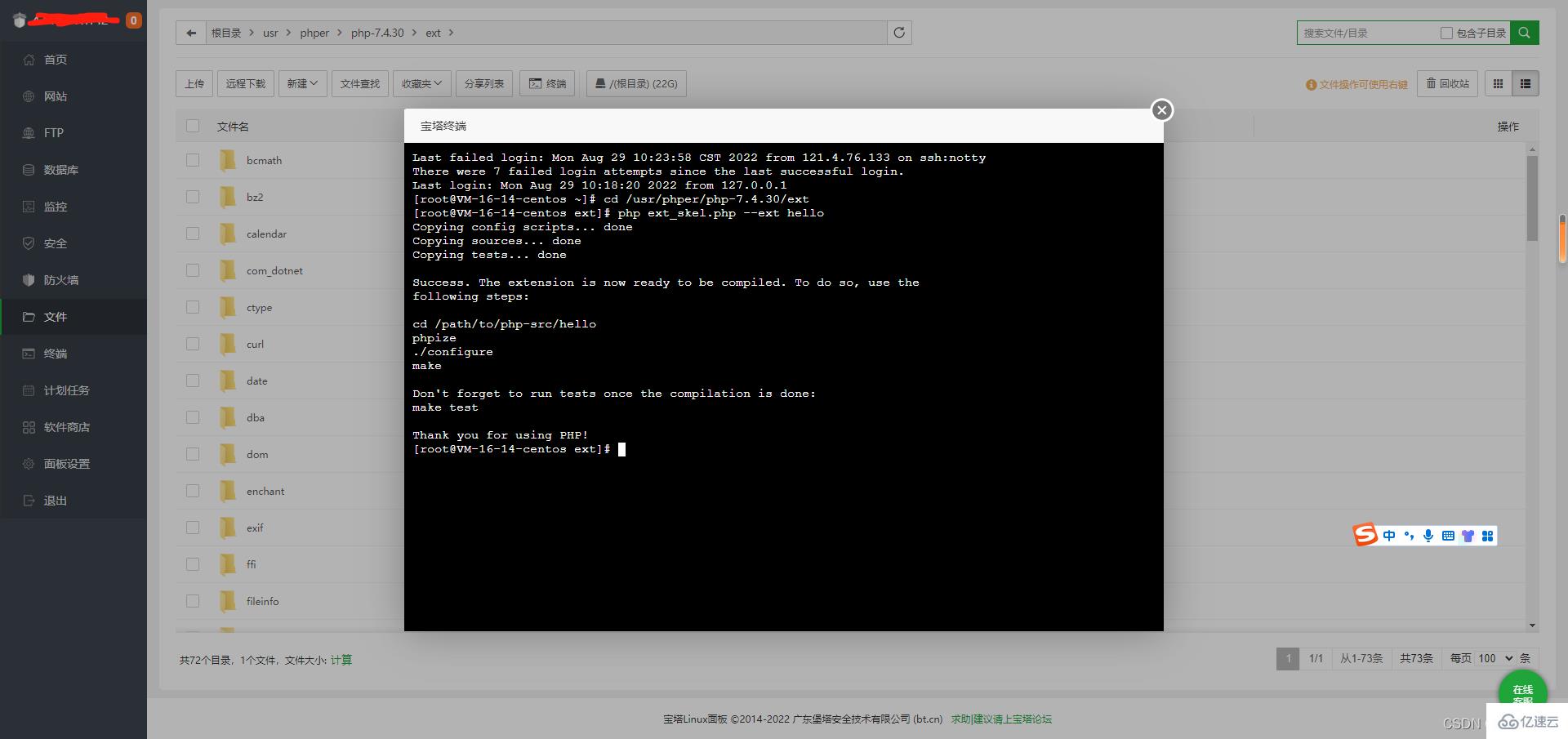Expand the 收藏夹 dropdown
Image resolution: width=1568 pixels, height=739 pixels.
[421, 83]
